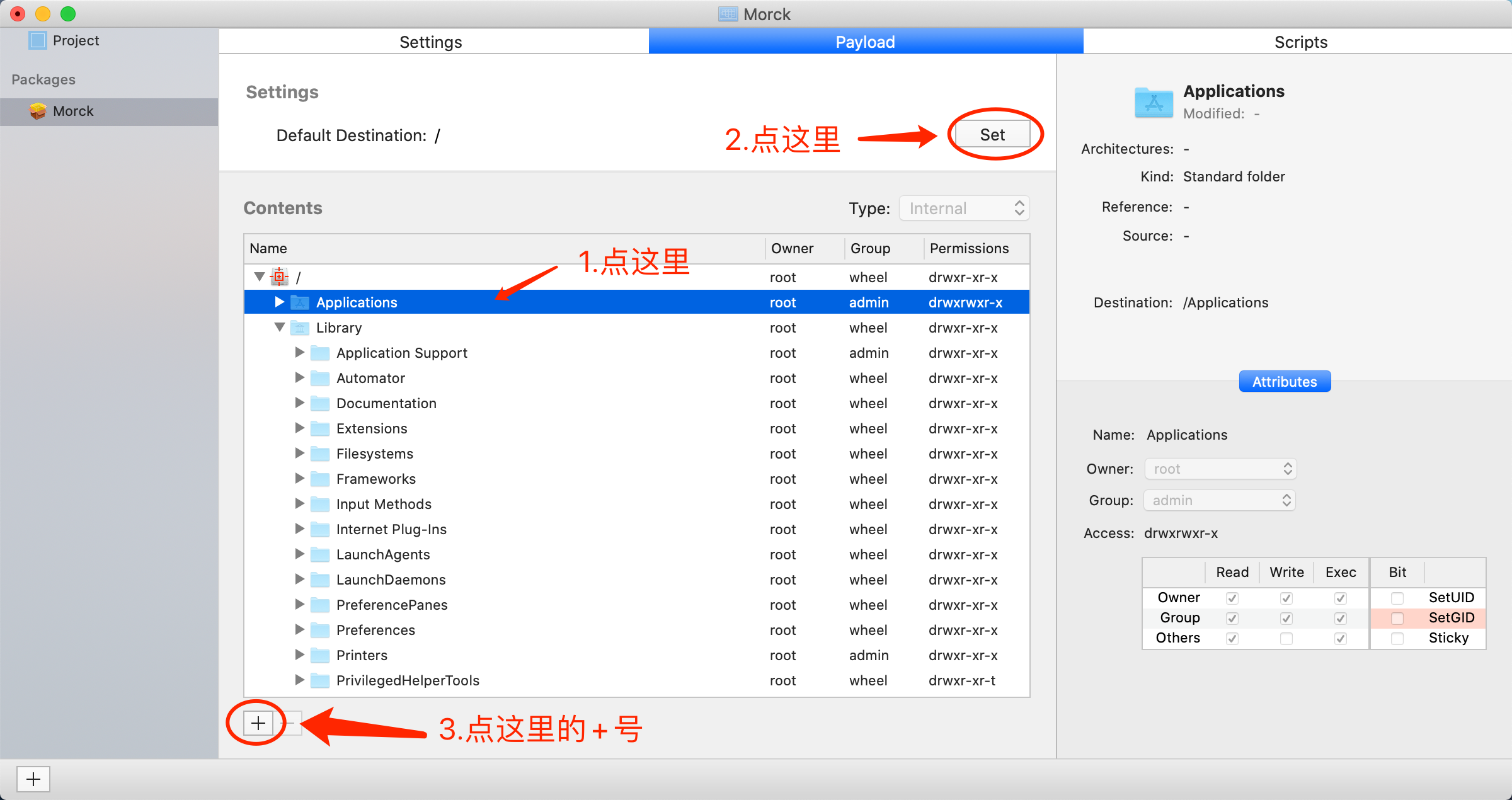Select the LaunchDaemons row
The width and height of the screenshot is (1512, 800).
click(x=391, y=580)
